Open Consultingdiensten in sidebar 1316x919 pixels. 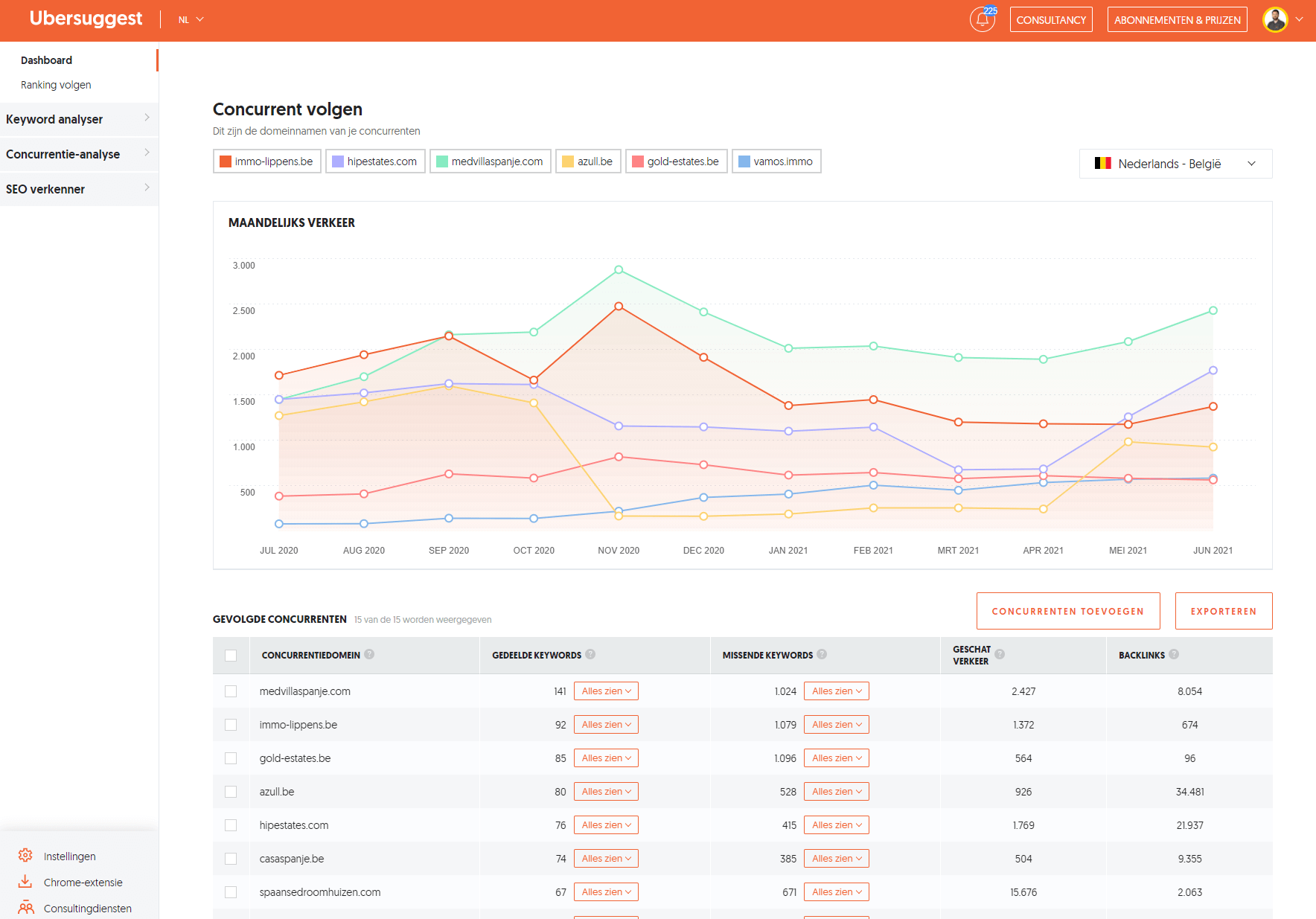[x=87, y=909]
